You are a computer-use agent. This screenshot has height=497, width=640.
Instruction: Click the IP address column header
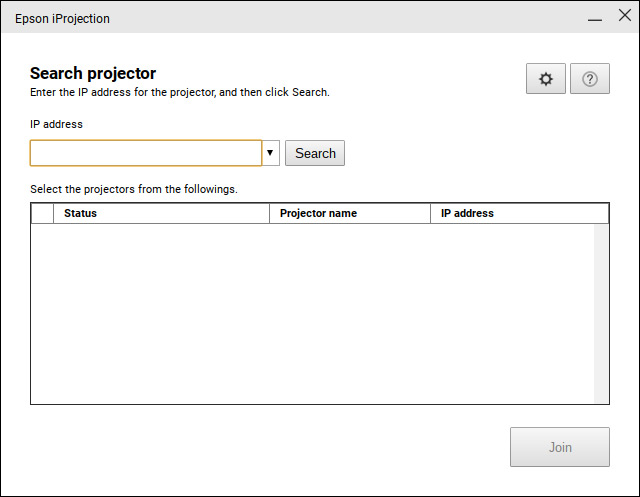click(520, 213)
